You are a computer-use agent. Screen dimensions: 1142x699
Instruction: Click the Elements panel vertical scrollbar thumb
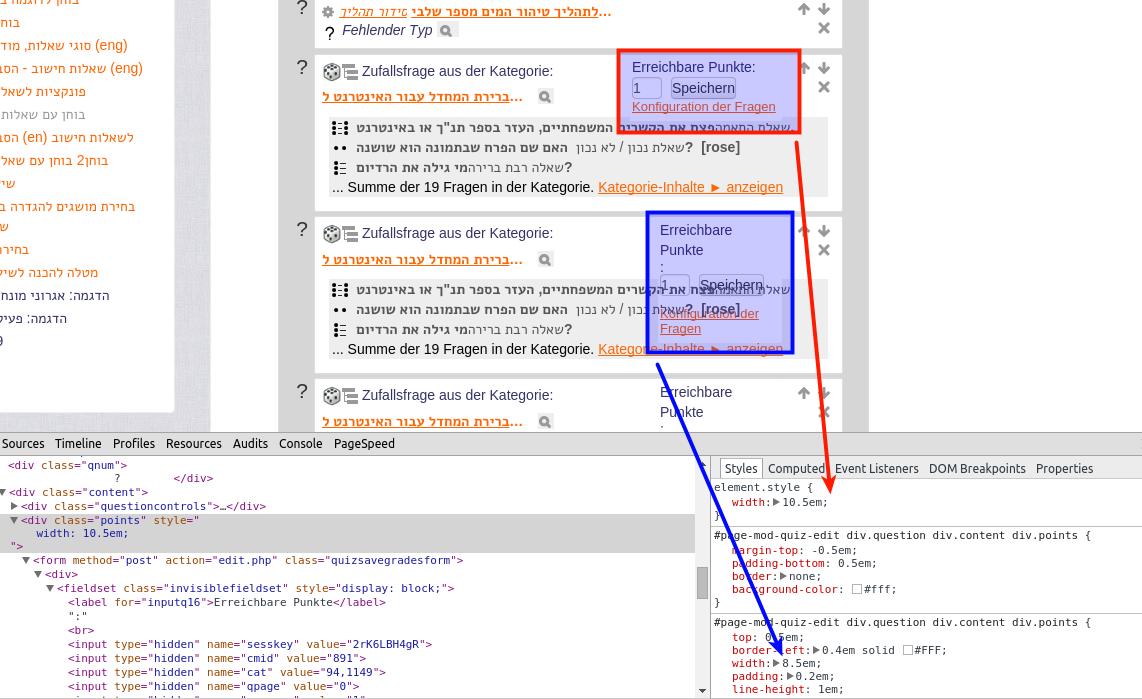[702, 582]
